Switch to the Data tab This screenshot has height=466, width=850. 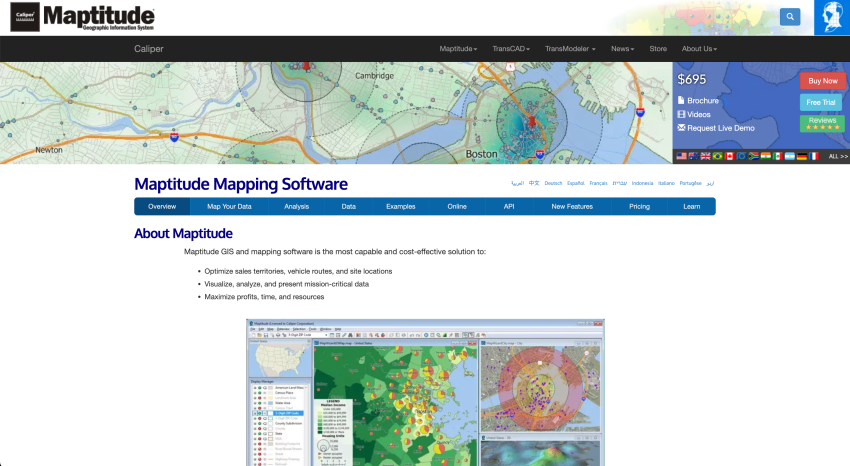pos(349,206)
